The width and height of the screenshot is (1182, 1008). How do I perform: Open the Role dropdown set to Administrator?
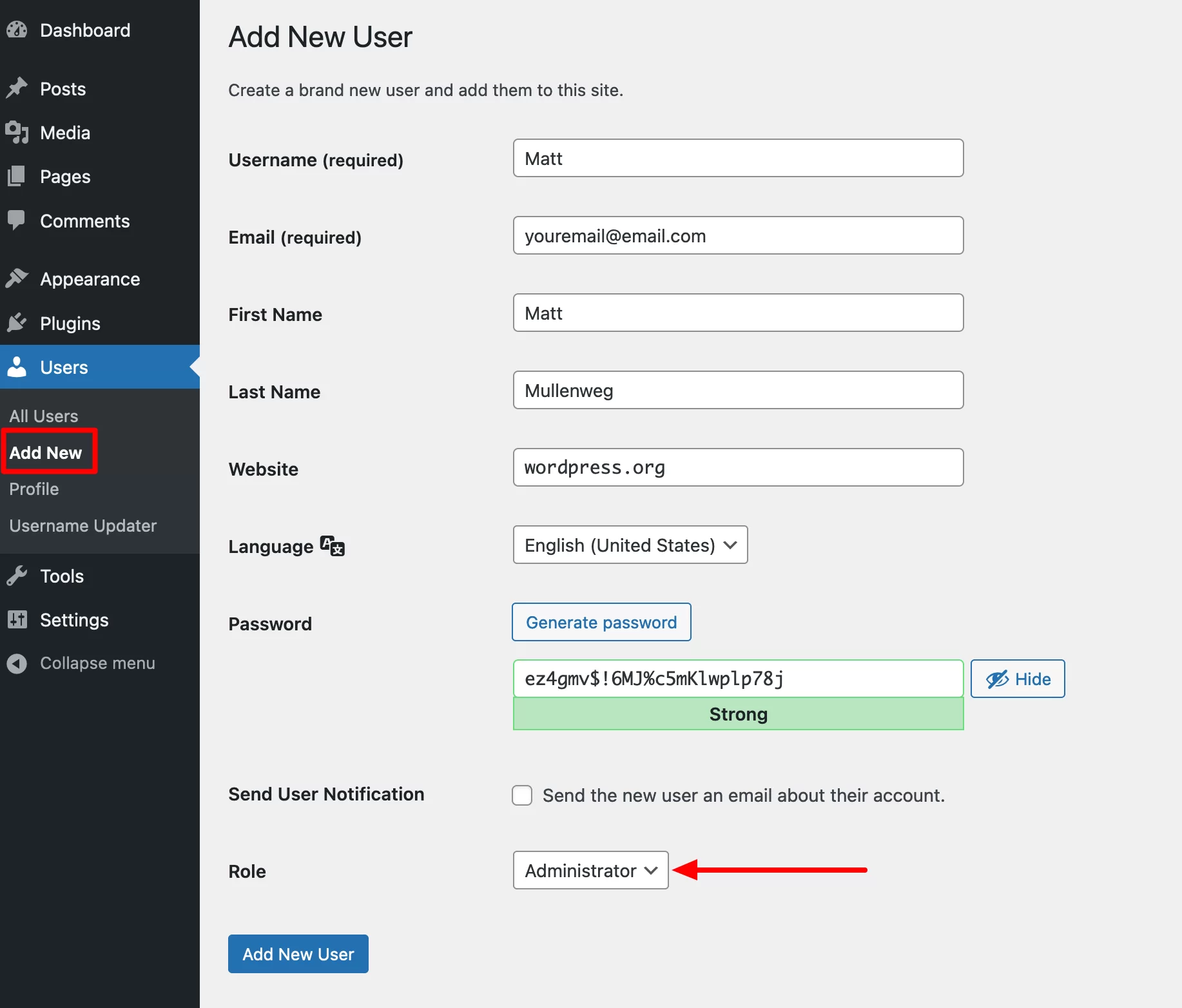click(590, 870)
